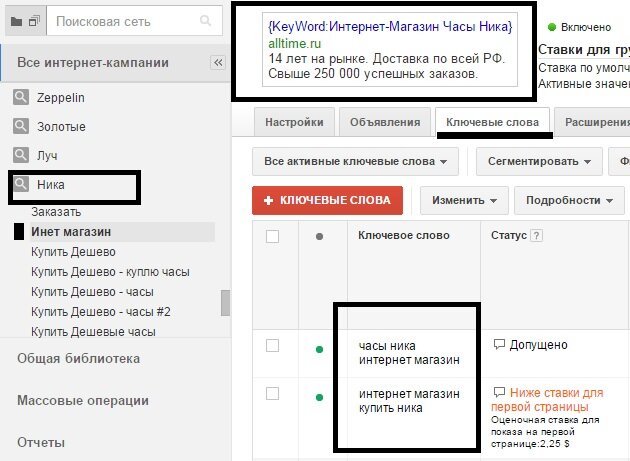Open the Изменить dropdown
630x461 pixels.
[464, 200]
